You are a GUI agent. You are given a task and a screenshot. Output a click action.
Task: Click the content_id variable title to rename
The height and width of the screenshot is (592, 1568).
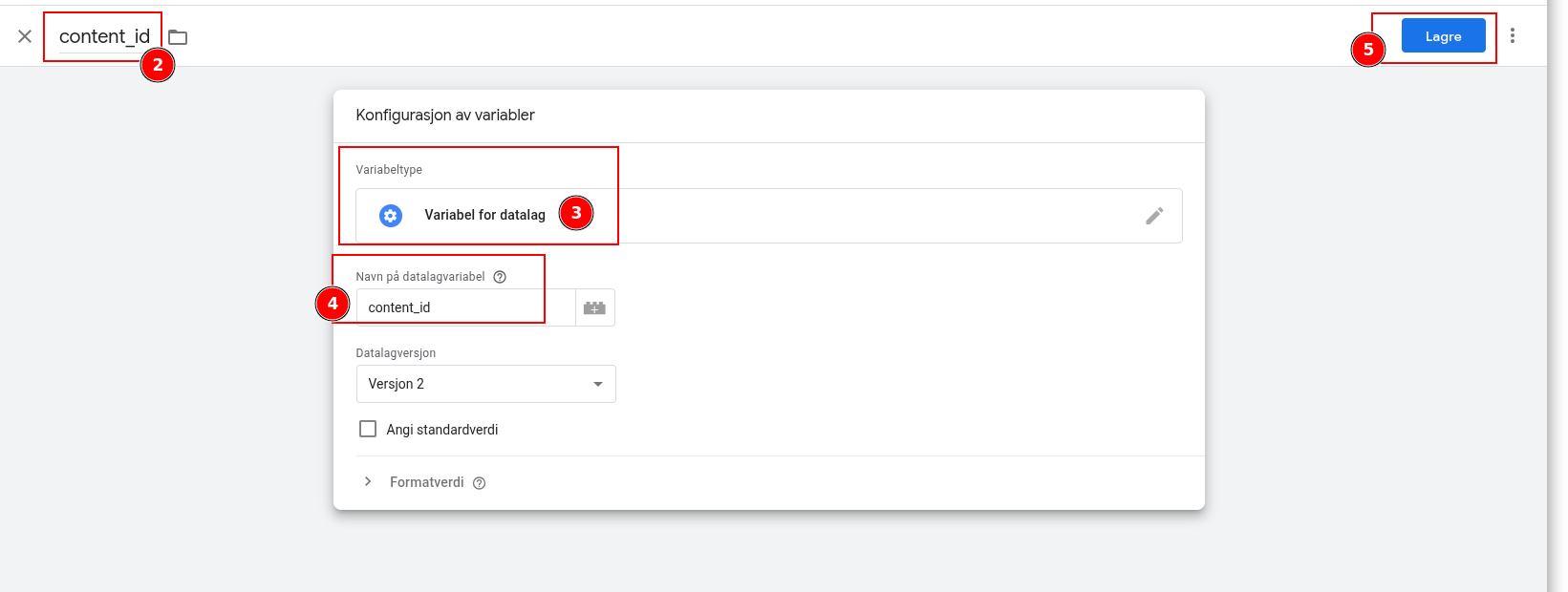click(x=104, y=36)
